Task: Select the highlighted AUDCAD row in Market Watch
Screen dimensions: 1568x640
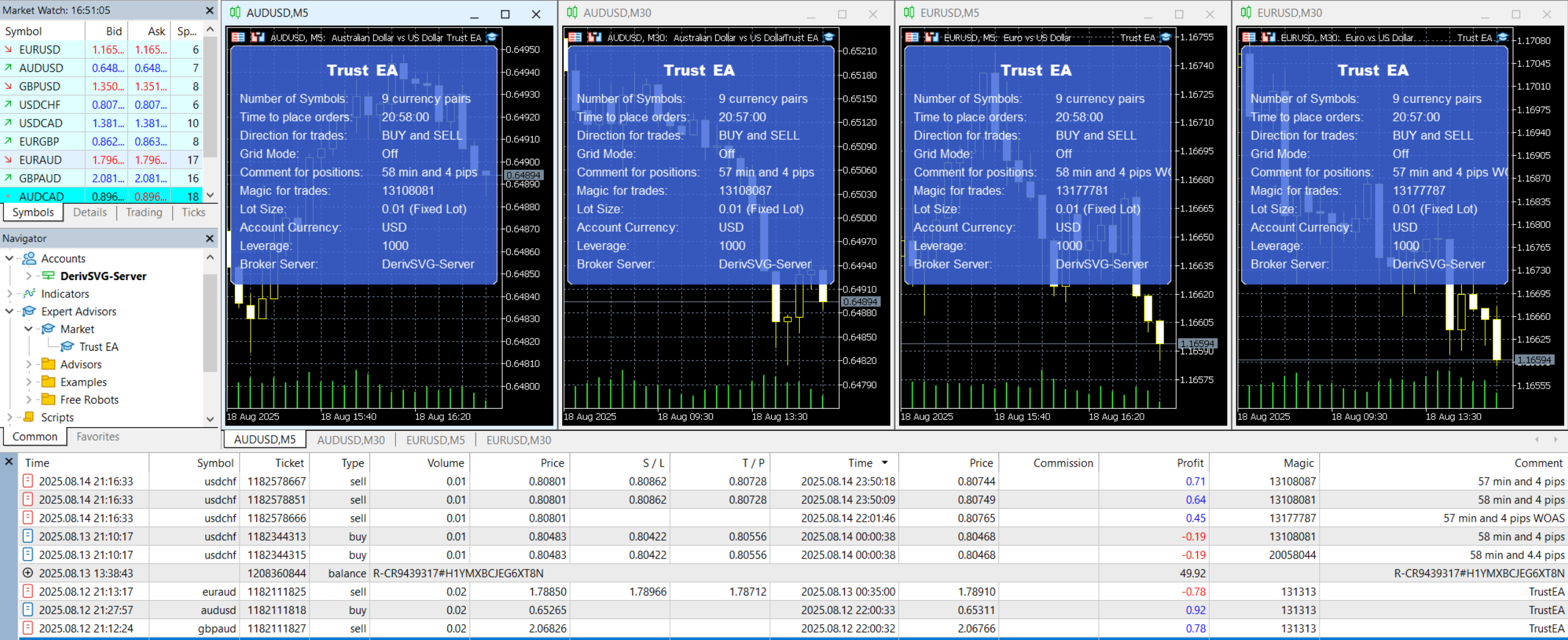Action: 101,197
